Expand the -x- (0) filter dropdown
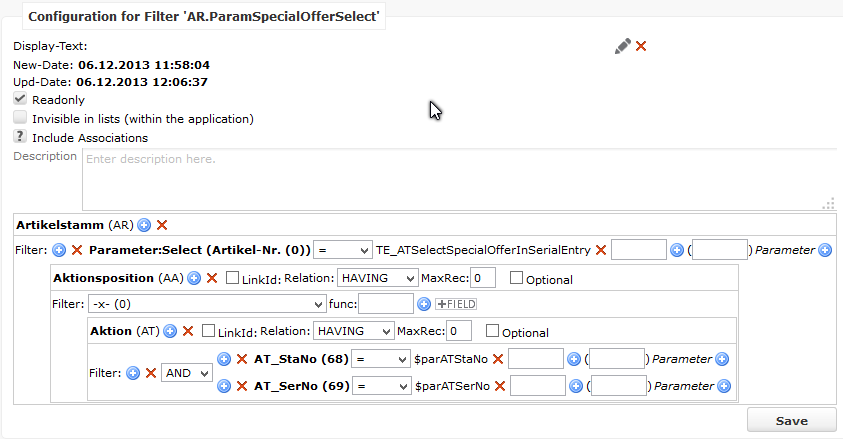Viewport: 843px width, 439px height. (x=207, y=304)
